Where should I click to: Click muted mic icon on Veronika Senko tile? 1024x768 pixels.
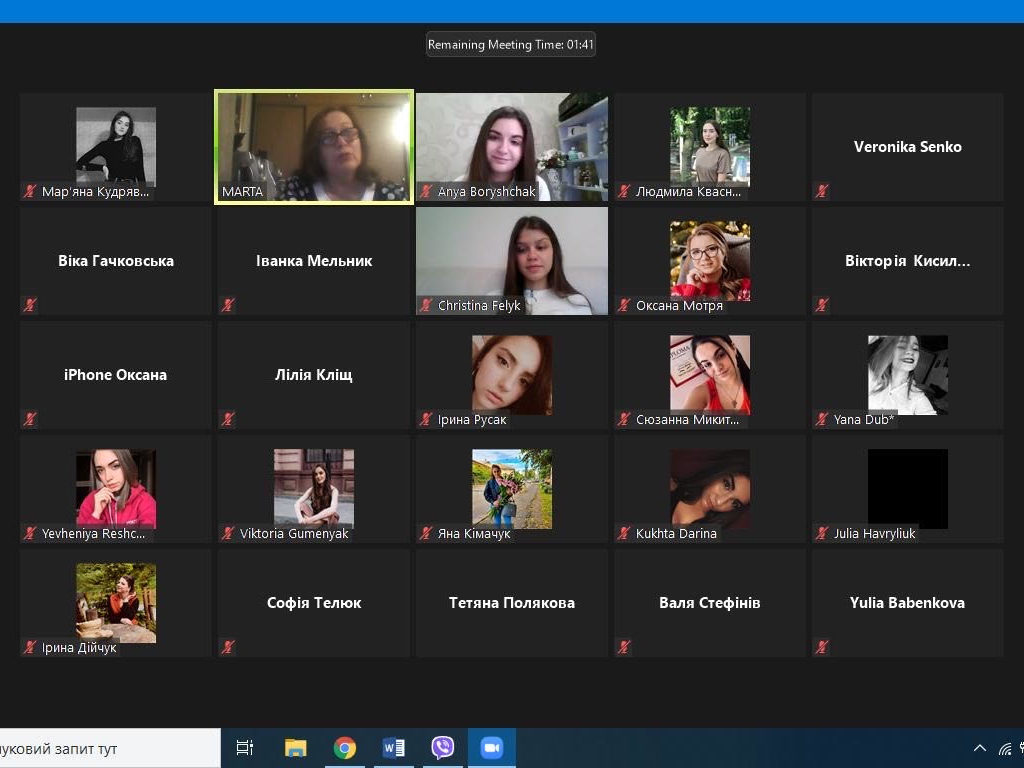point(823,191)
